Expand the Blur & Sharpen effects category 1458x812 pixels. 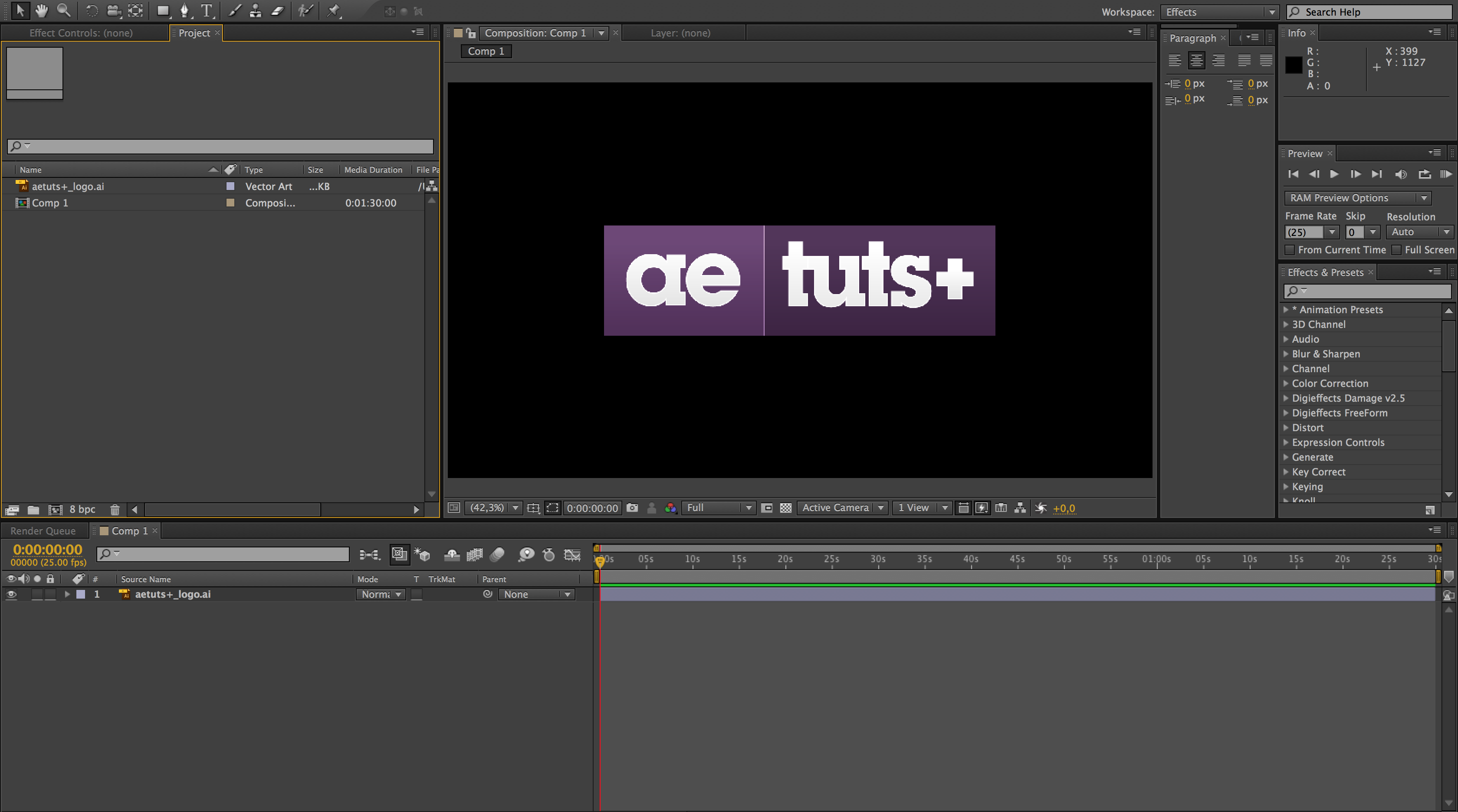pyautogui.click(x=1285, y=354)
